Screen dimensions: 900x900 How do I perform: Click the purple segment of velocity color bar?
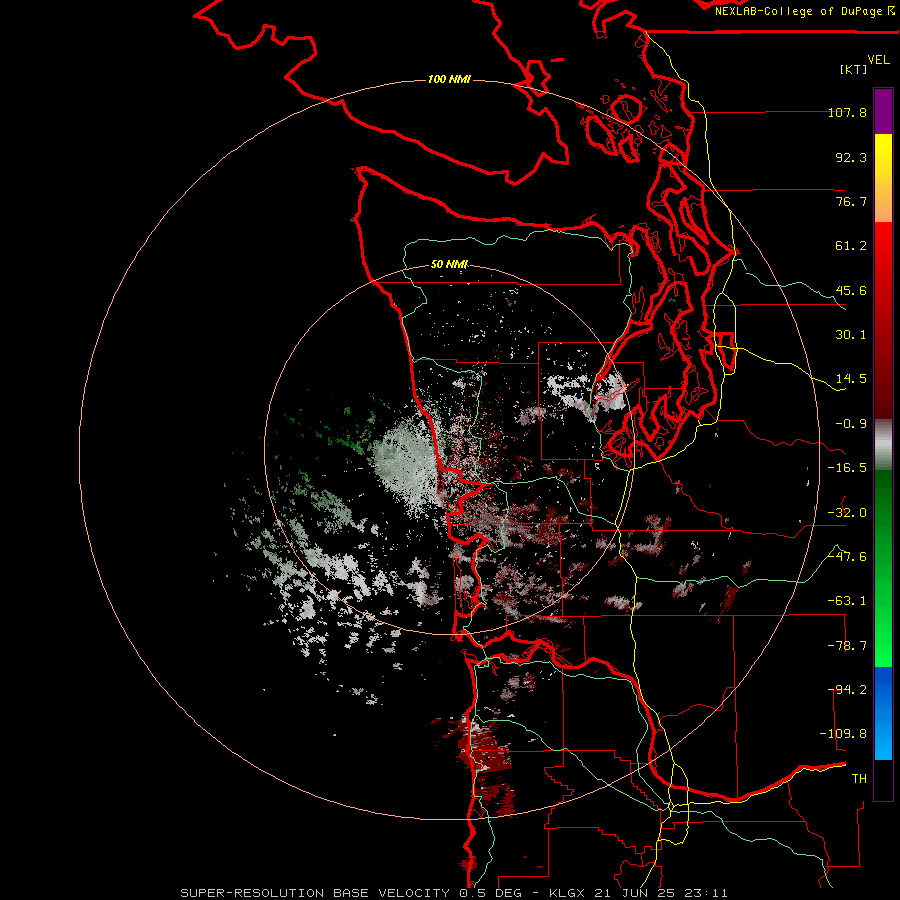pos(883,111)
